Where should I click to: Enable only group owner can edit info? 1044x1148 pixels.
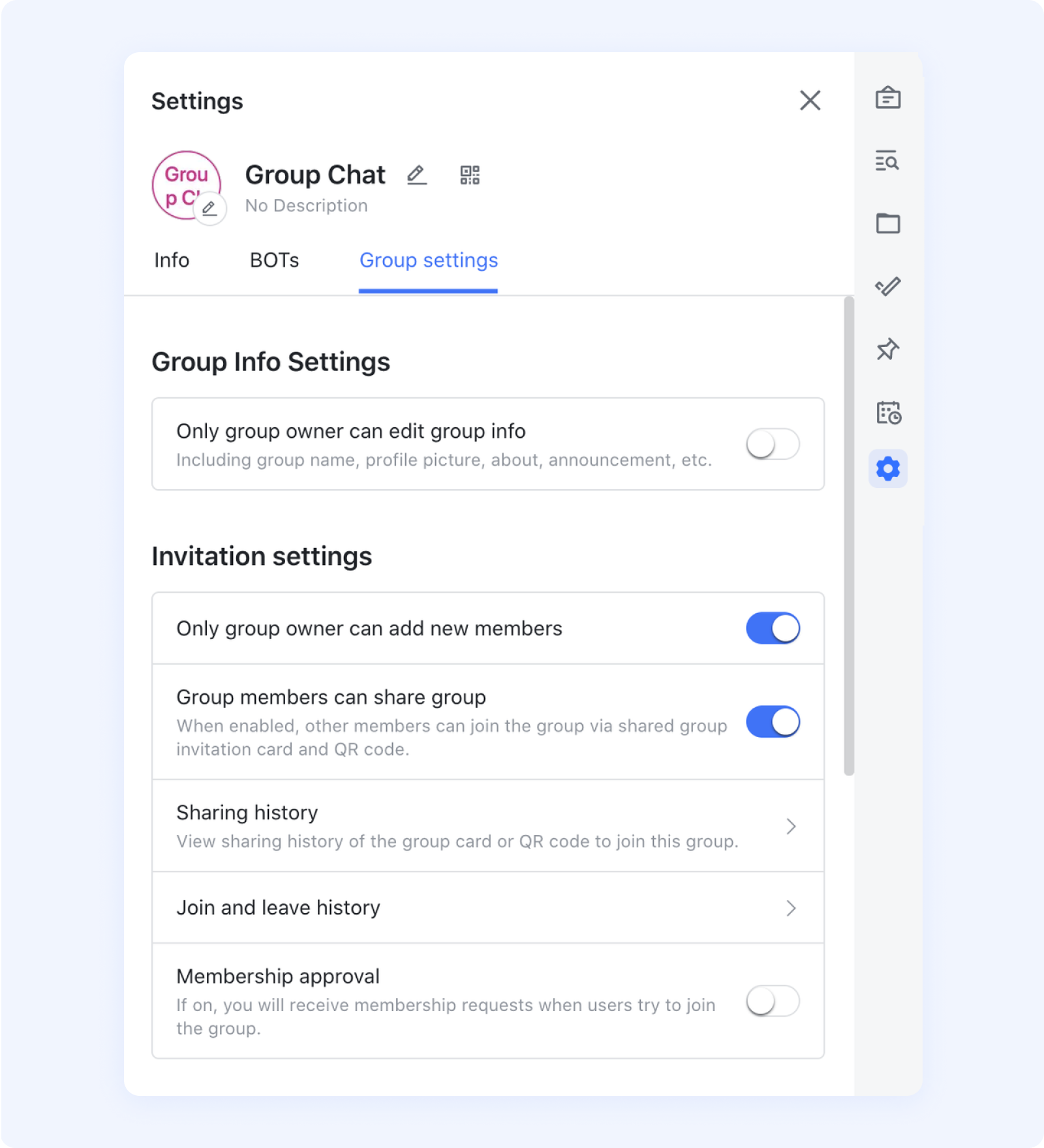[773, 444]
